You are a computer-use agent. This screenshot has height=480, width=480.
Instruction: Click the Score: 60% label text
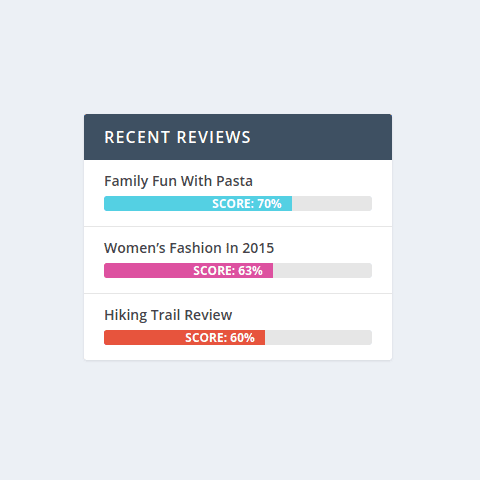220,338
